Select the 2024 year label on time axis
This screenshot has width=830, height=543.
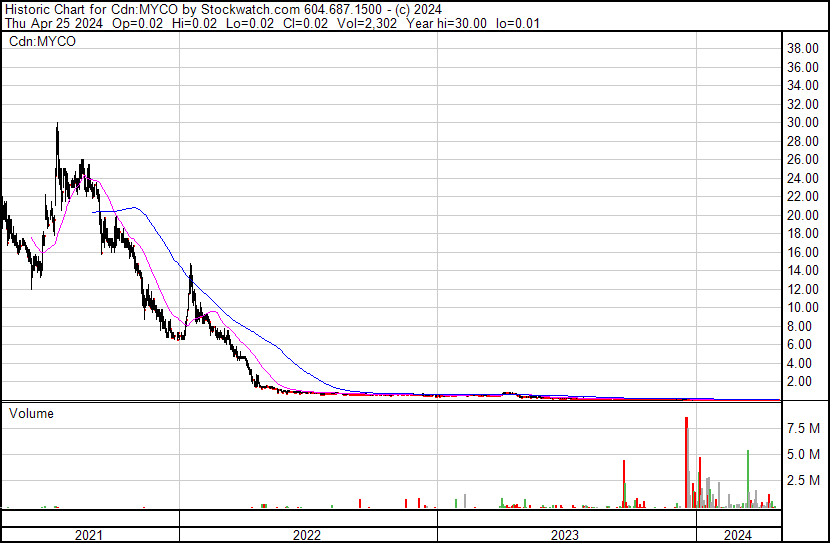pyautogui.click(x=738, y=535)
